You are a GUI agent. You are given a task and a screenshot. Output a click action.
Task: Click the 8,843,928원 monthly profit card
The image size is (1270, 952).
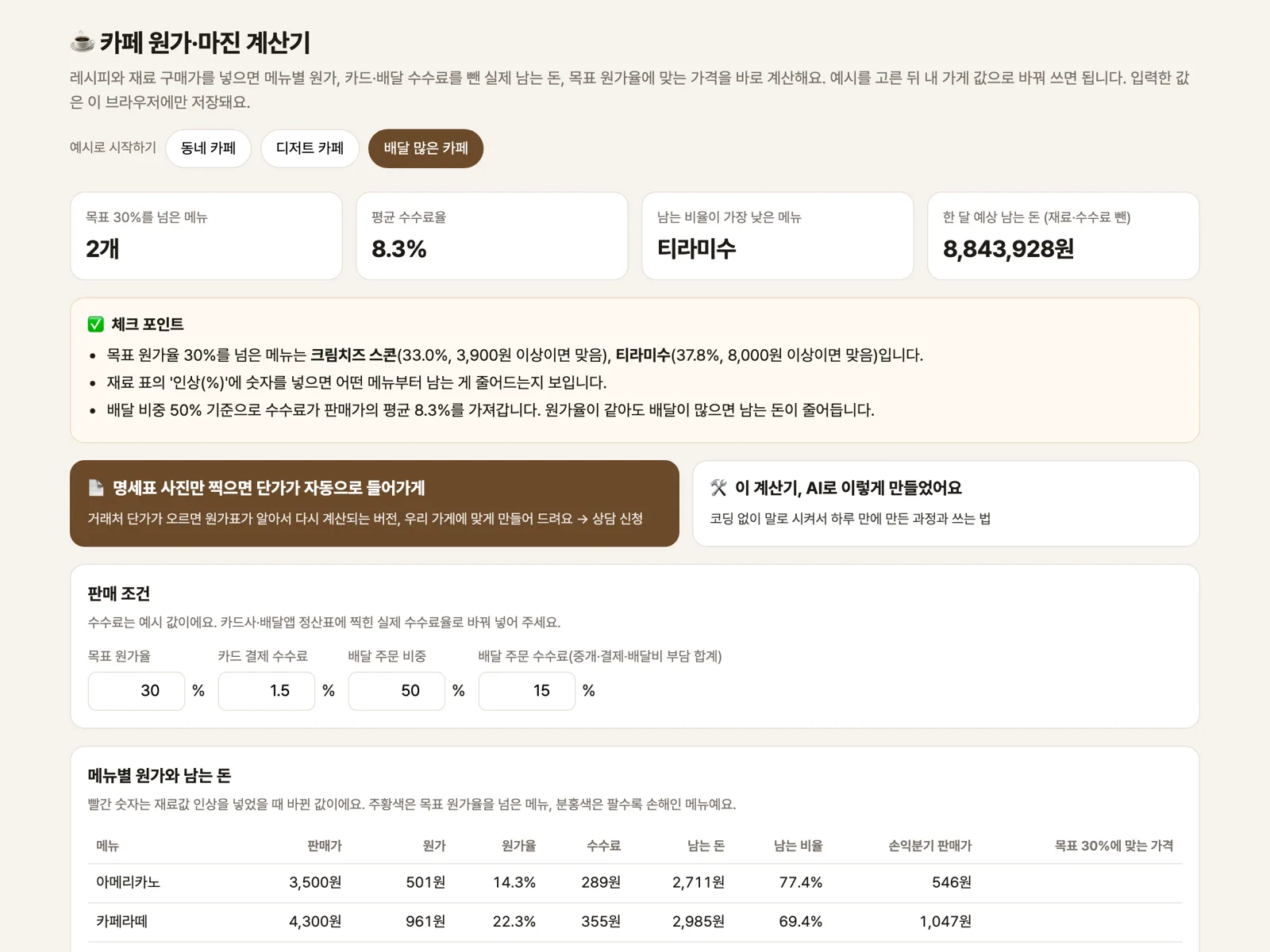coord(1064,236)
